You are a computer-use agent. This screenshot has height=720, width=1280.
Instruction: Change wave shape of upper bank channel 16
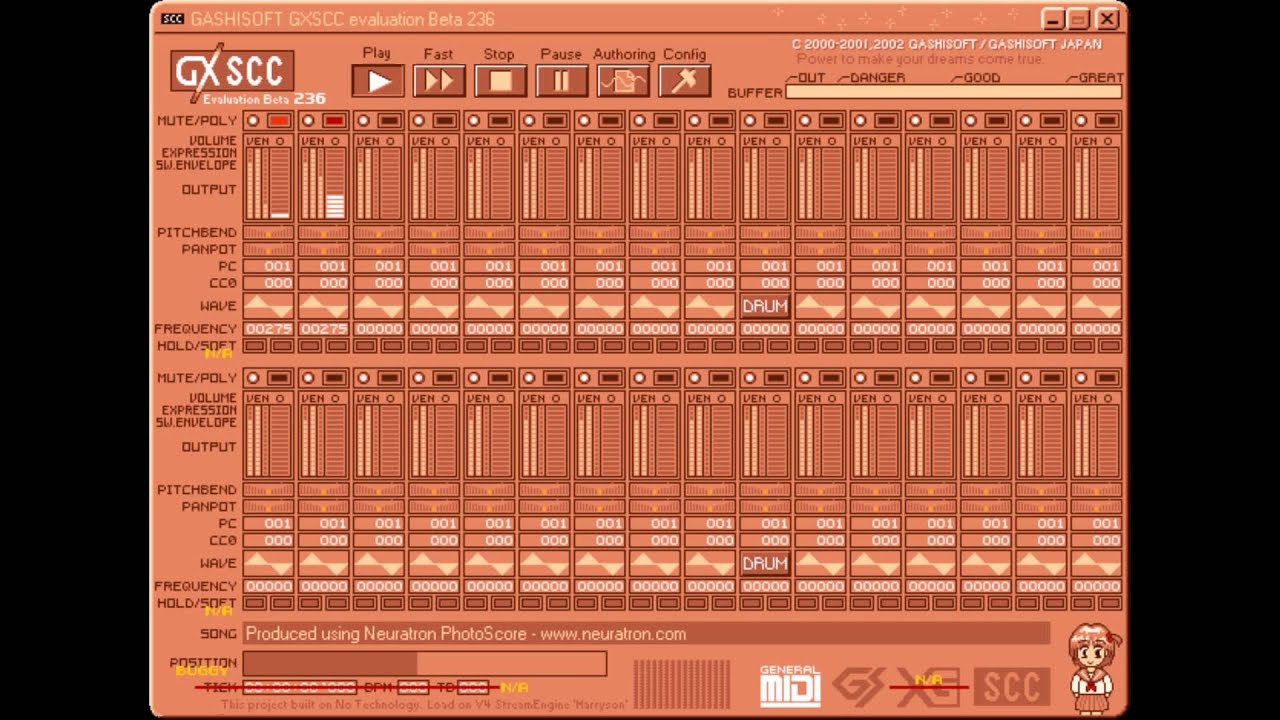[1096, 306]
